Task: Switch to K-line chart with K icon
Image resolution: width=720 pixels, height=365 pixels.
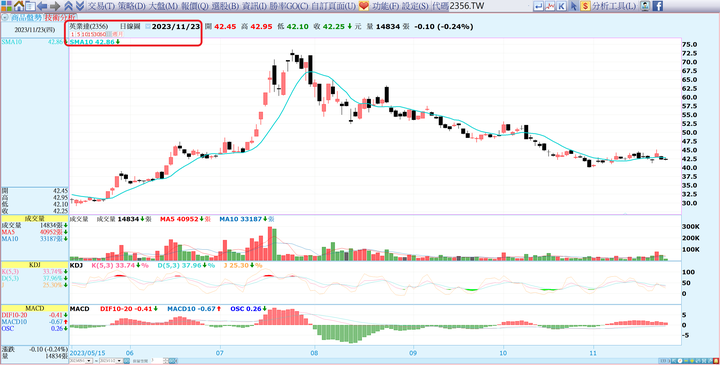Action: pos(562,6)
